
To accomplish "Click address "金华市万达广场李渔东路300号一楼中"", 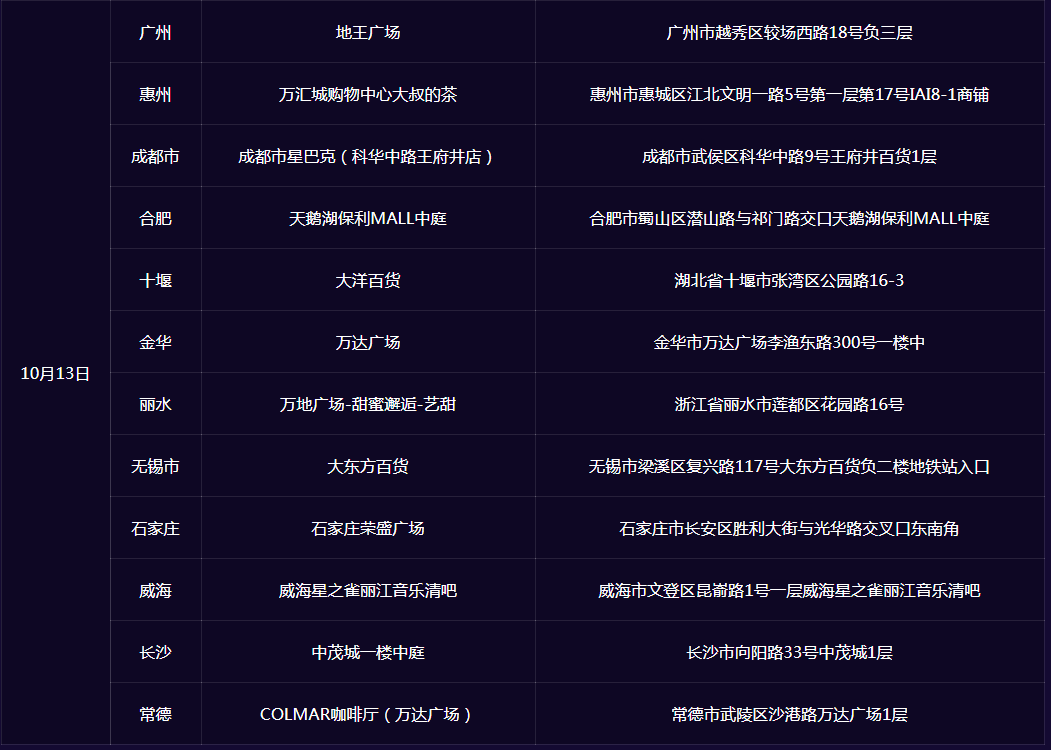I will tap(790, 342).
